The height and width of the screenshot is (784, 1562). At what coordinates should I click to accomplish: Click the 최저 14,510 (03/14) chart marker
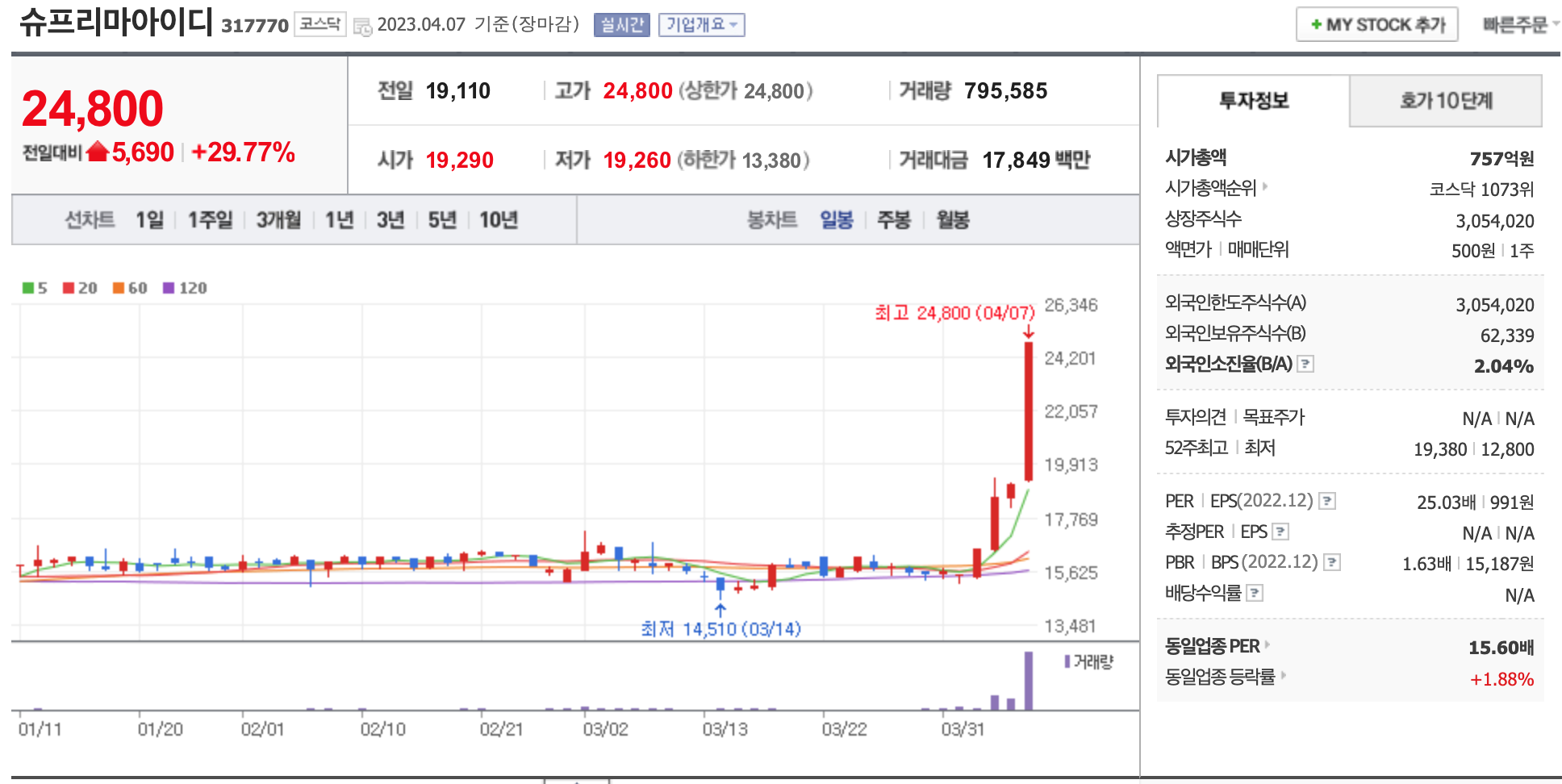(720, 628)
